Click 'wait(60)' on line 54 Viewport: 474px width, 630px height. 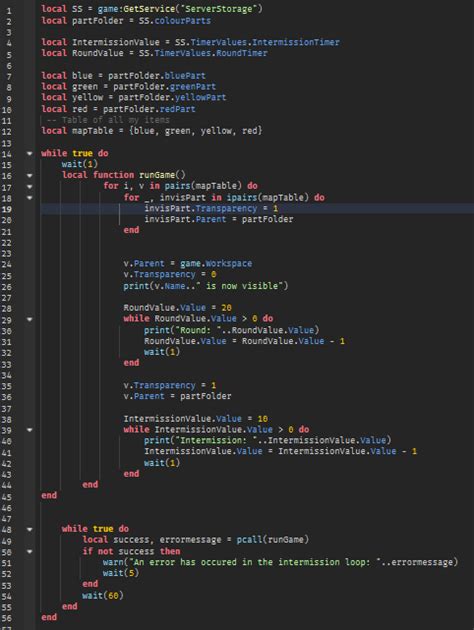(x=103, y=595)
